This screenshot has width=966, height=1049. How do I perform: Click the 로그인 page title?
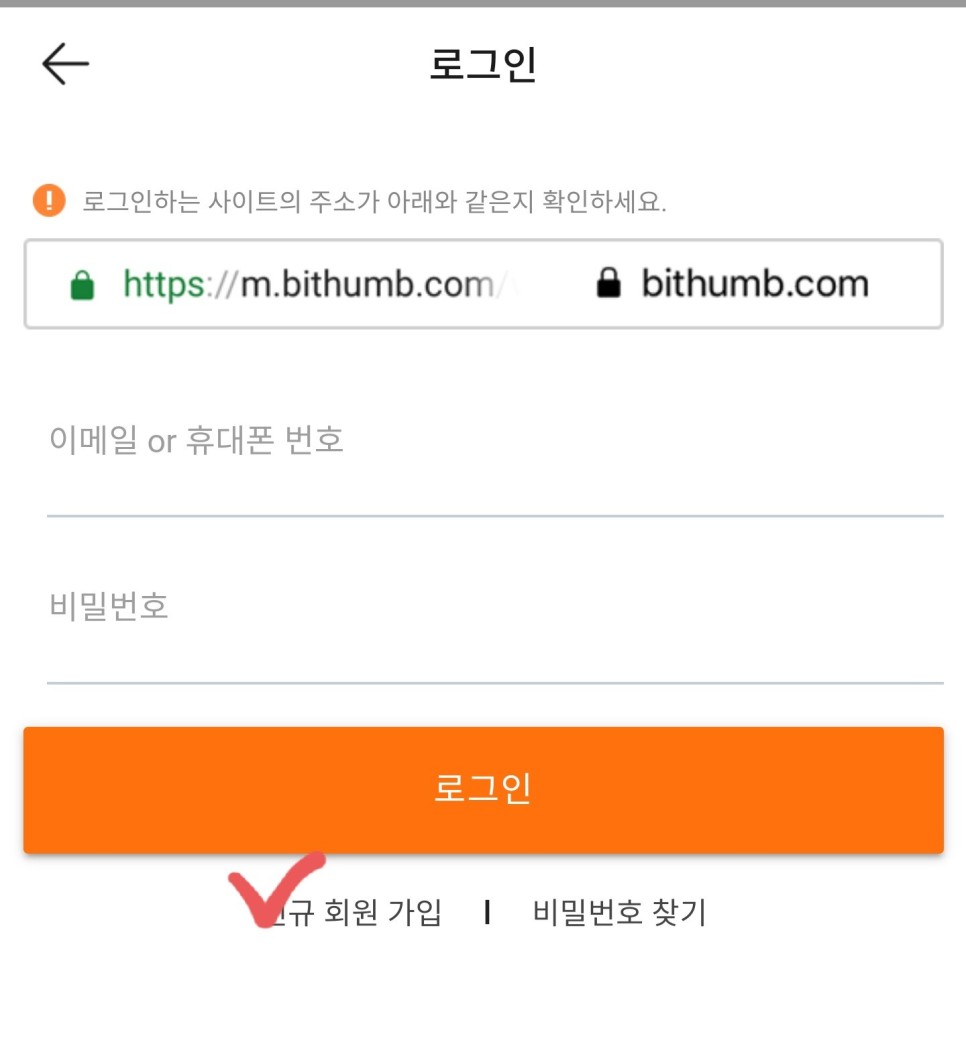coord(483,64)
